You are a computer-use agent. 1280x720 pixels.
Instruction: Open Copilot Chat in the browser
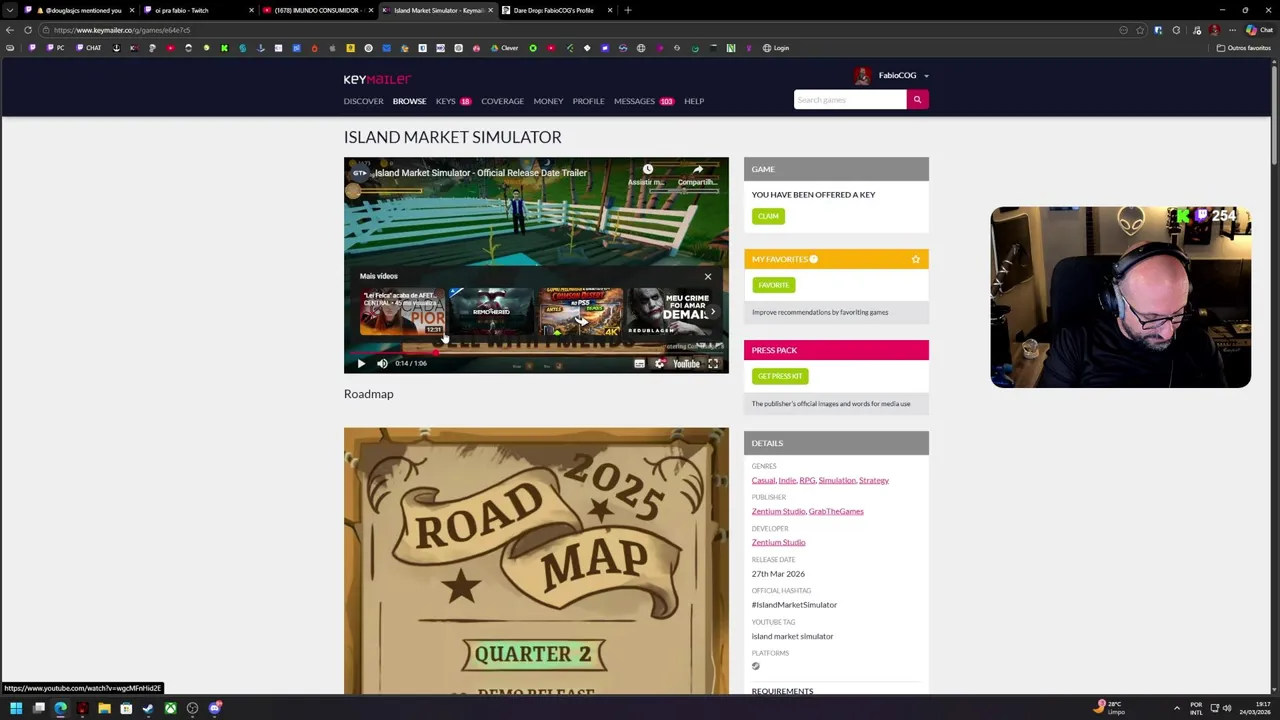(x=1260, y=30)
